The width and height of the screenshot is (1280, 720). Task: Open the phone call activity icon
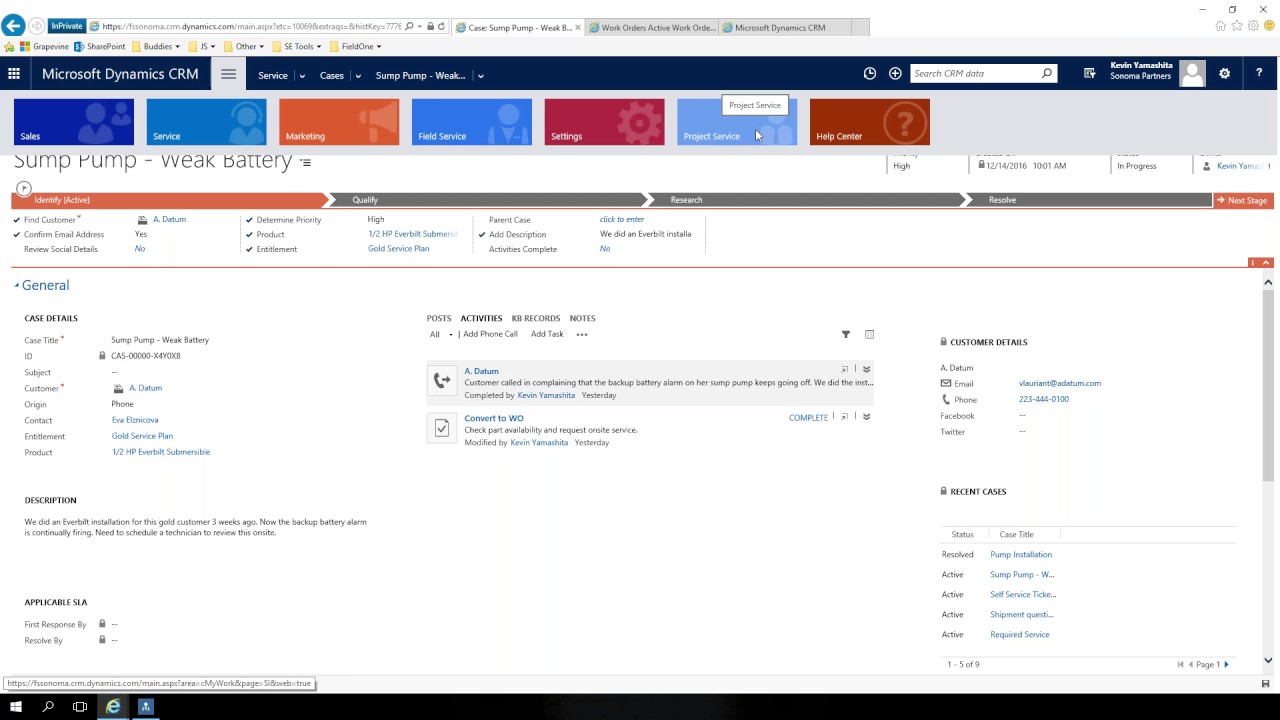point(442,380)
